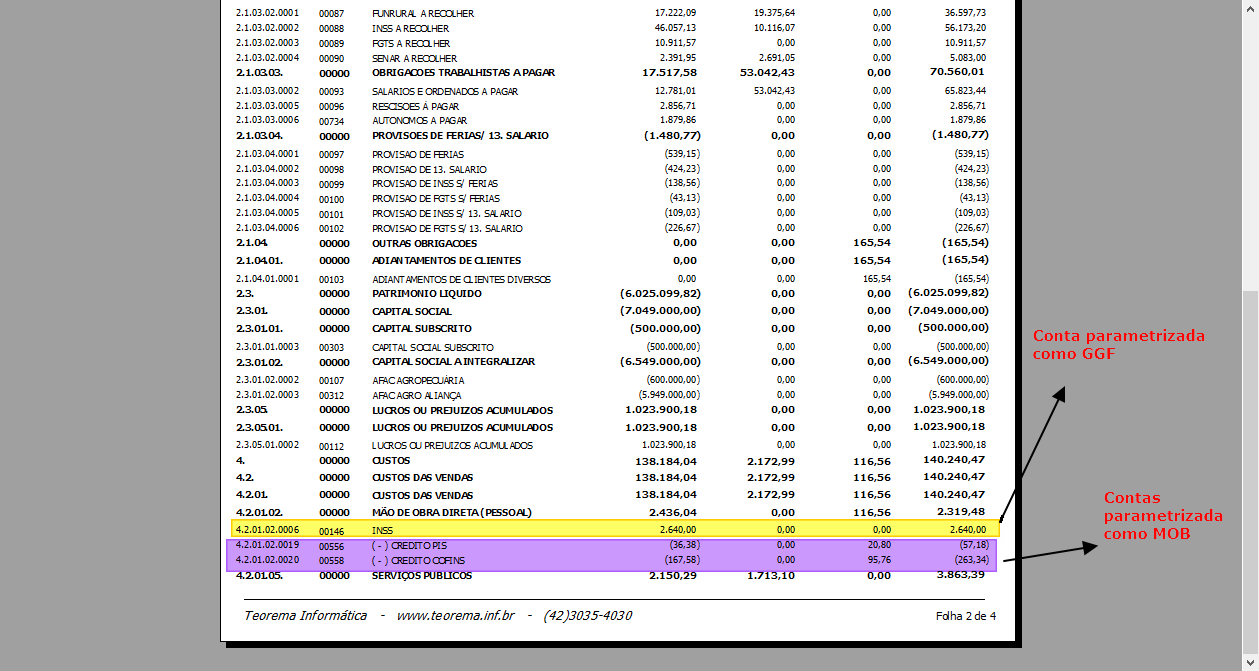Click ADIANTAMENTOS DE CLIENTES DIVERSOS label
Image resolution: width=1259 pixels, height=671 pixels.
click(x=461, y=280)
